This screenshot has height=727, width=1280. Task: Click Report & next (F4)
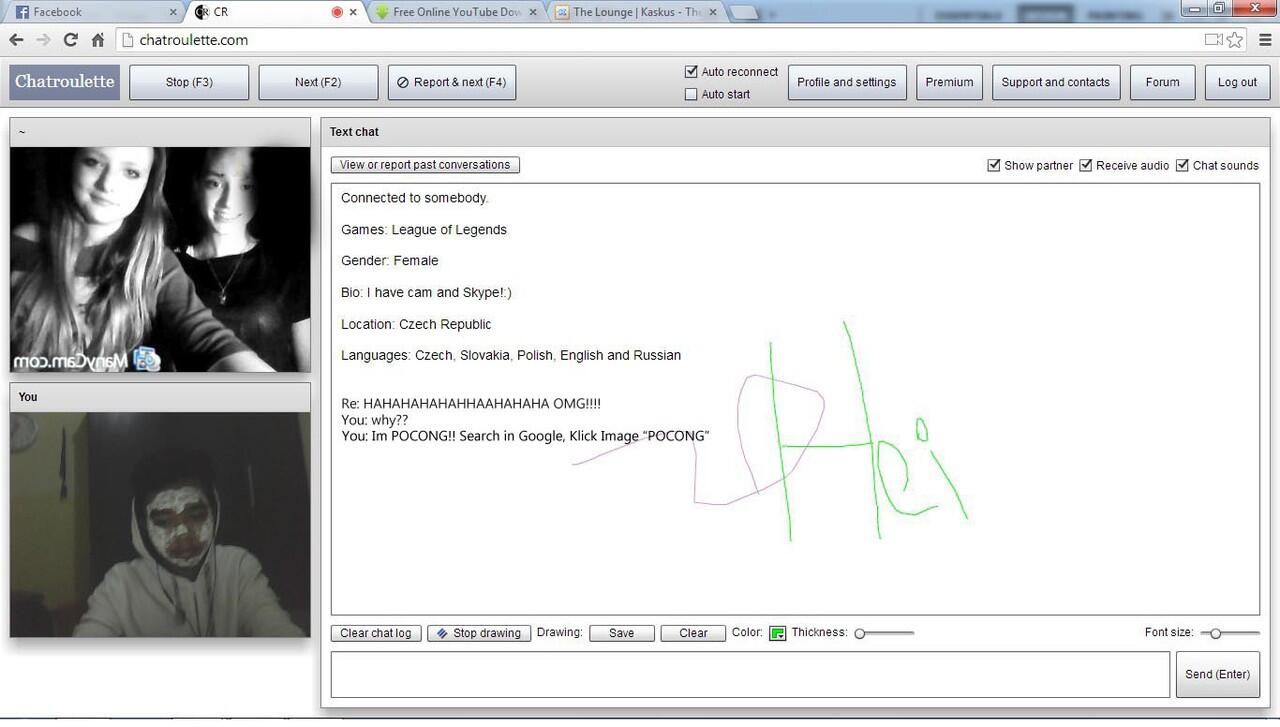tap(452, 82)
